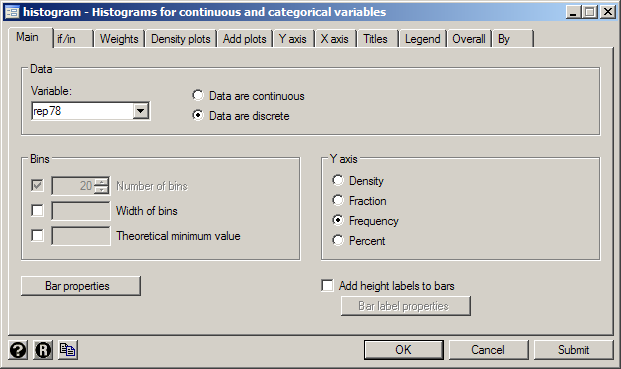The width and height of the screenshot is (621, 369).
Task: Click the Width of bins input field
Action: click(81, 211)
